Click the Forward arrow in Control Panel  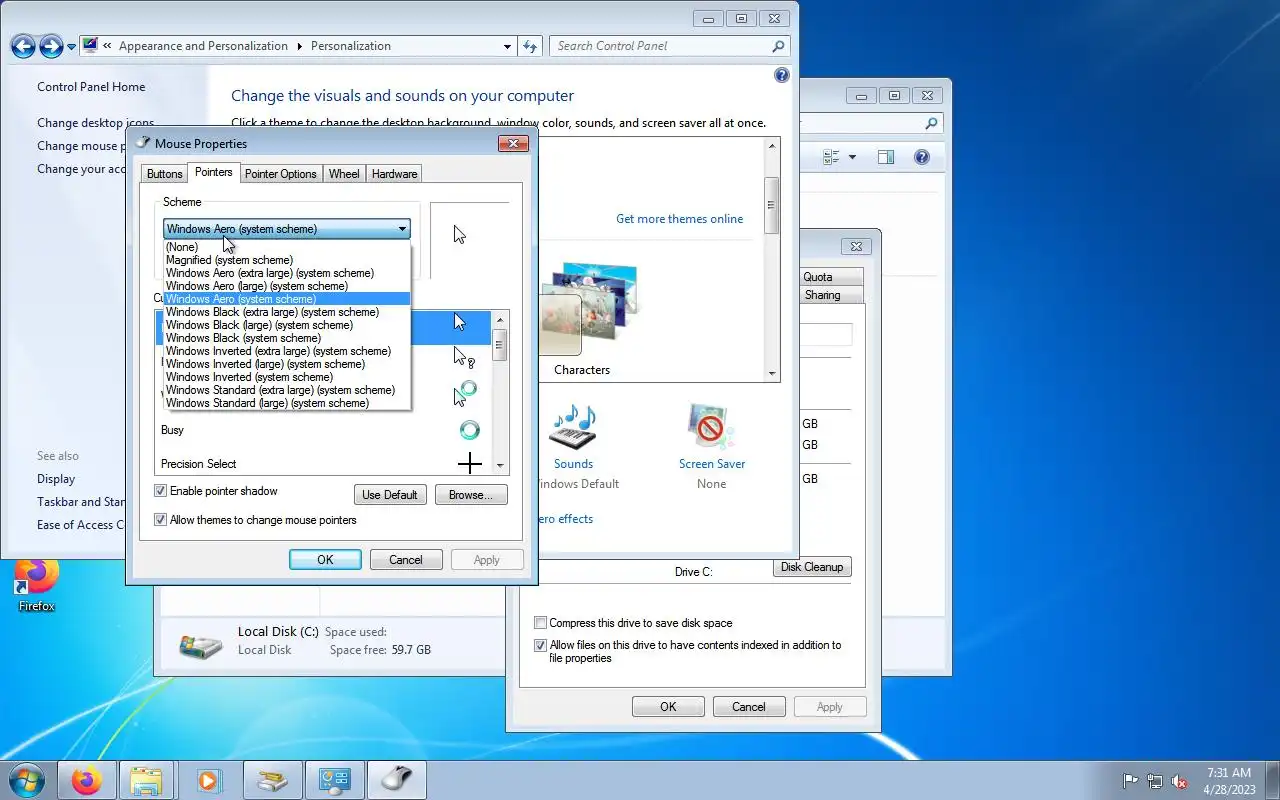(x=51, y=46)
